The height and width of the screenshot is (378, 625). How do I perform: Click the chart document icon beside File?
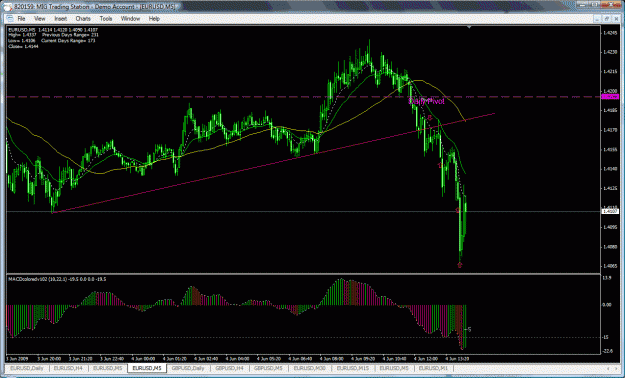click(9, 19)
